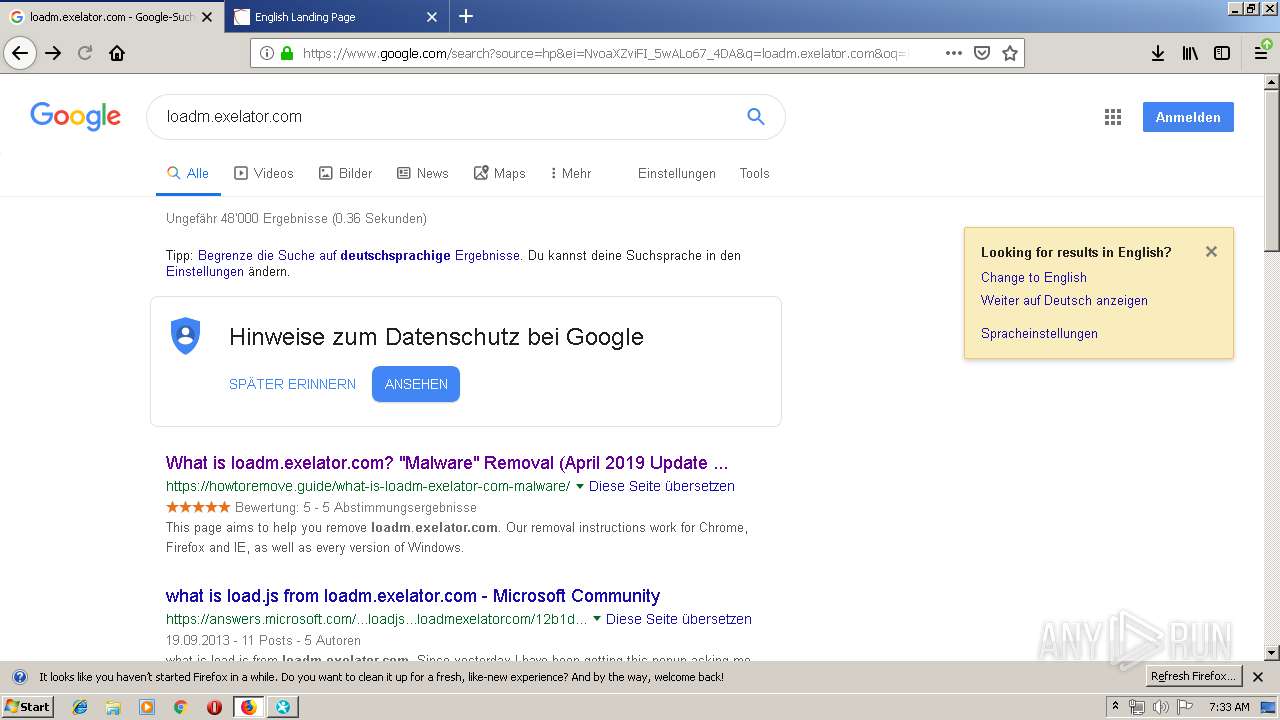Change to English link

click(1034, 278)
